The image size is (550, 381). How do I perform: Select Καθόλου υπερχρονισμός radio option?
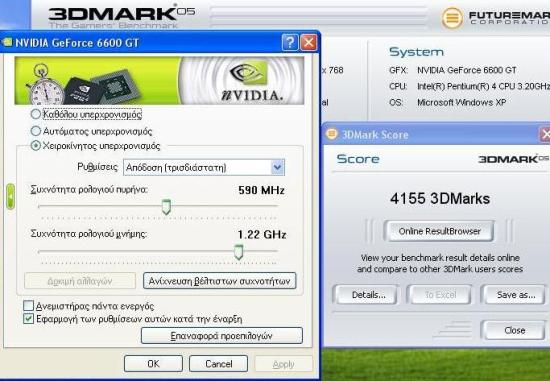click(35, 114)
